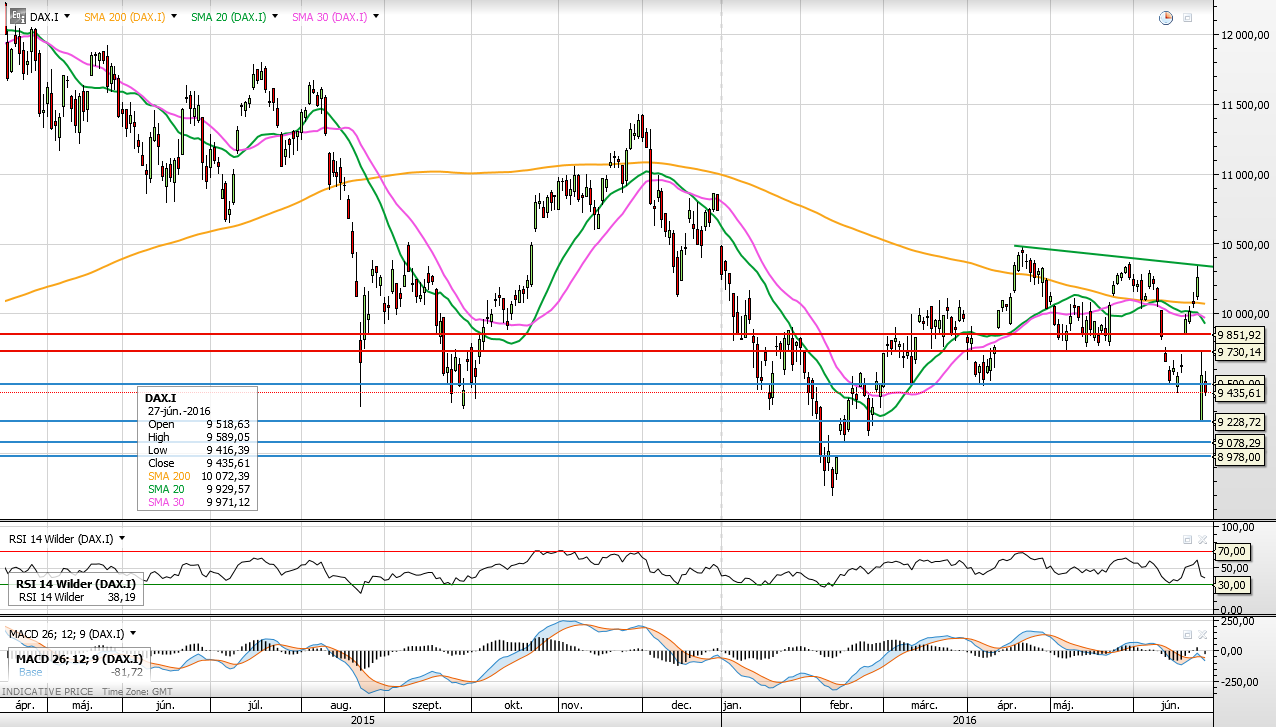Click the aug. month label on time axis

[x=342, y=705]
